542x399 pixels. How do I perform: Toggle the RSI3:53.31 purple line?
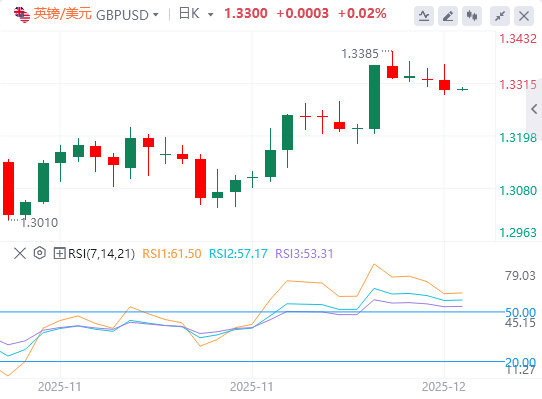point(304,253)
